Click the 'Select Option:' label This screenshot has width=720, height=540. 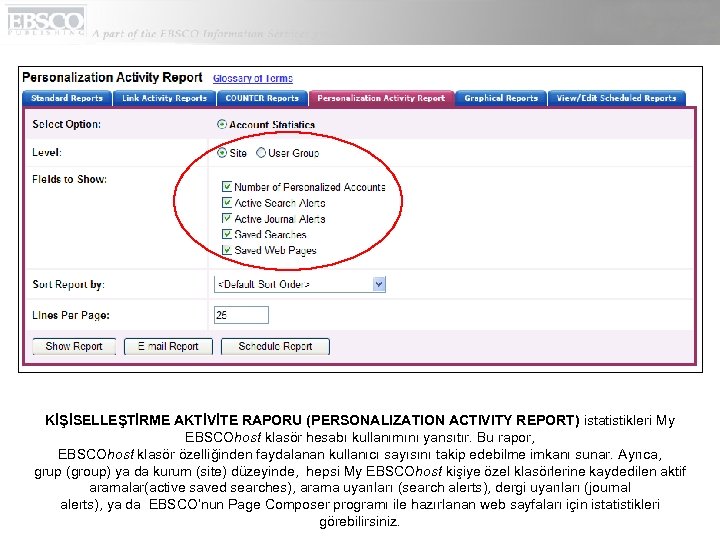67,124
